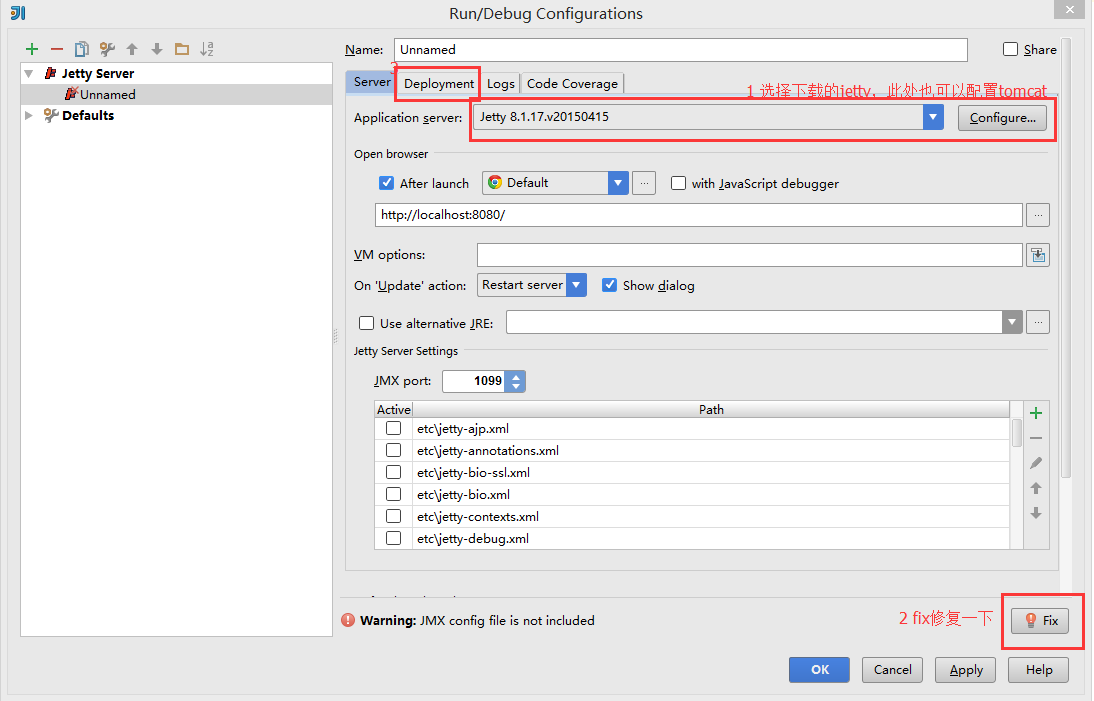The height and width of the screenshot is (701, 1094).
Task: Activate etc\jetty-debug.xml
Action: (x=394, y=538)
